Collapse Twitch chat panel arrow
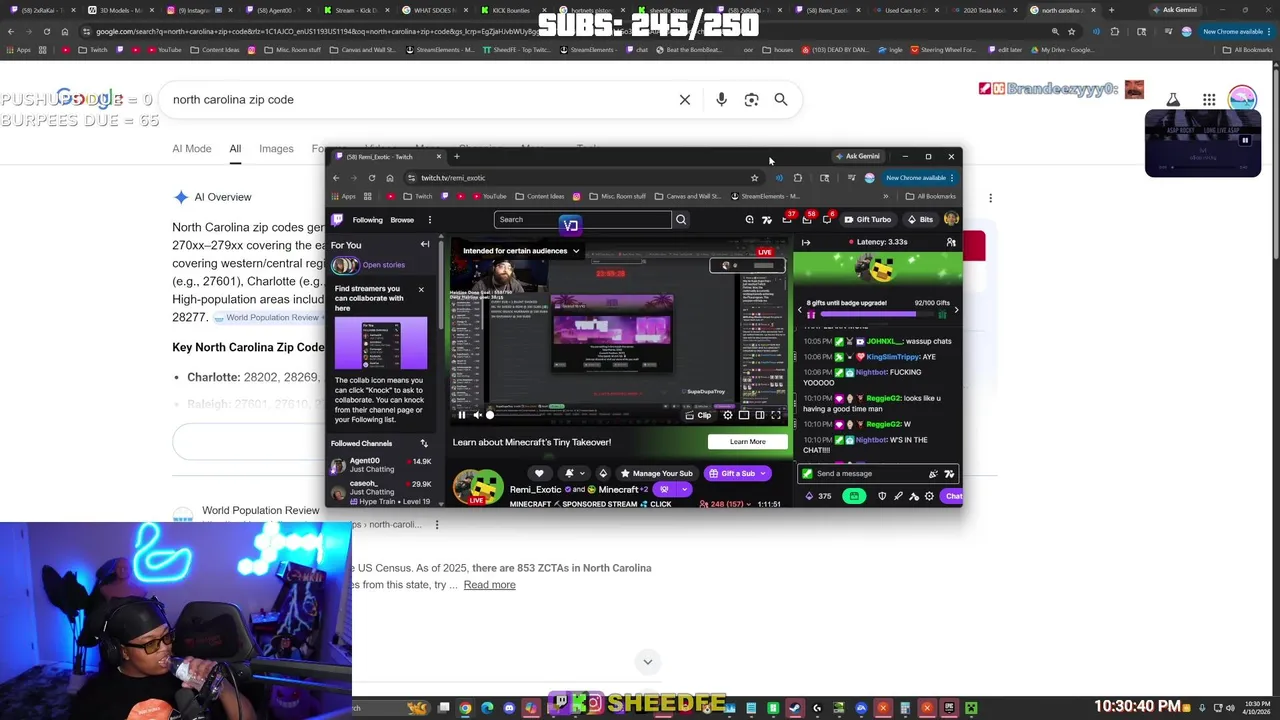The image size is (1280, 720). pos(806,242)
